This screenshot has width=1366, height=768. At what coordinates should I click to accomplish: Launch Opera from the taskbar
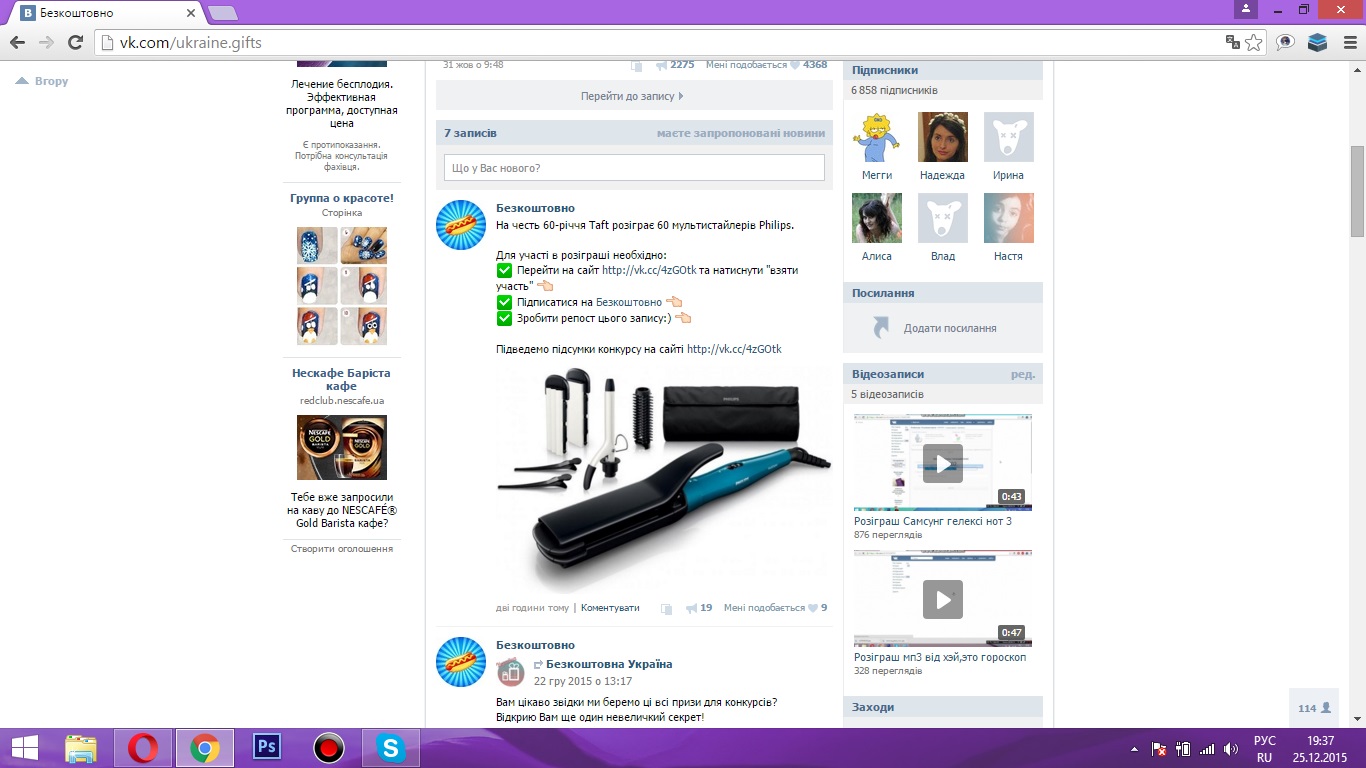[x=143, y=748]
